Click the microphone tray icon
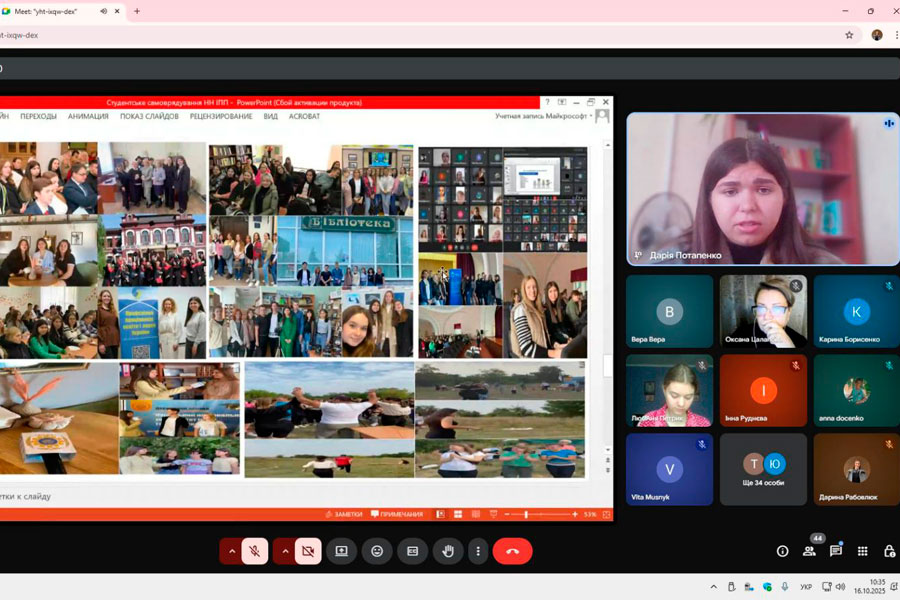Image resolution: width=900 pixels, height=600 pixels. 785,587
